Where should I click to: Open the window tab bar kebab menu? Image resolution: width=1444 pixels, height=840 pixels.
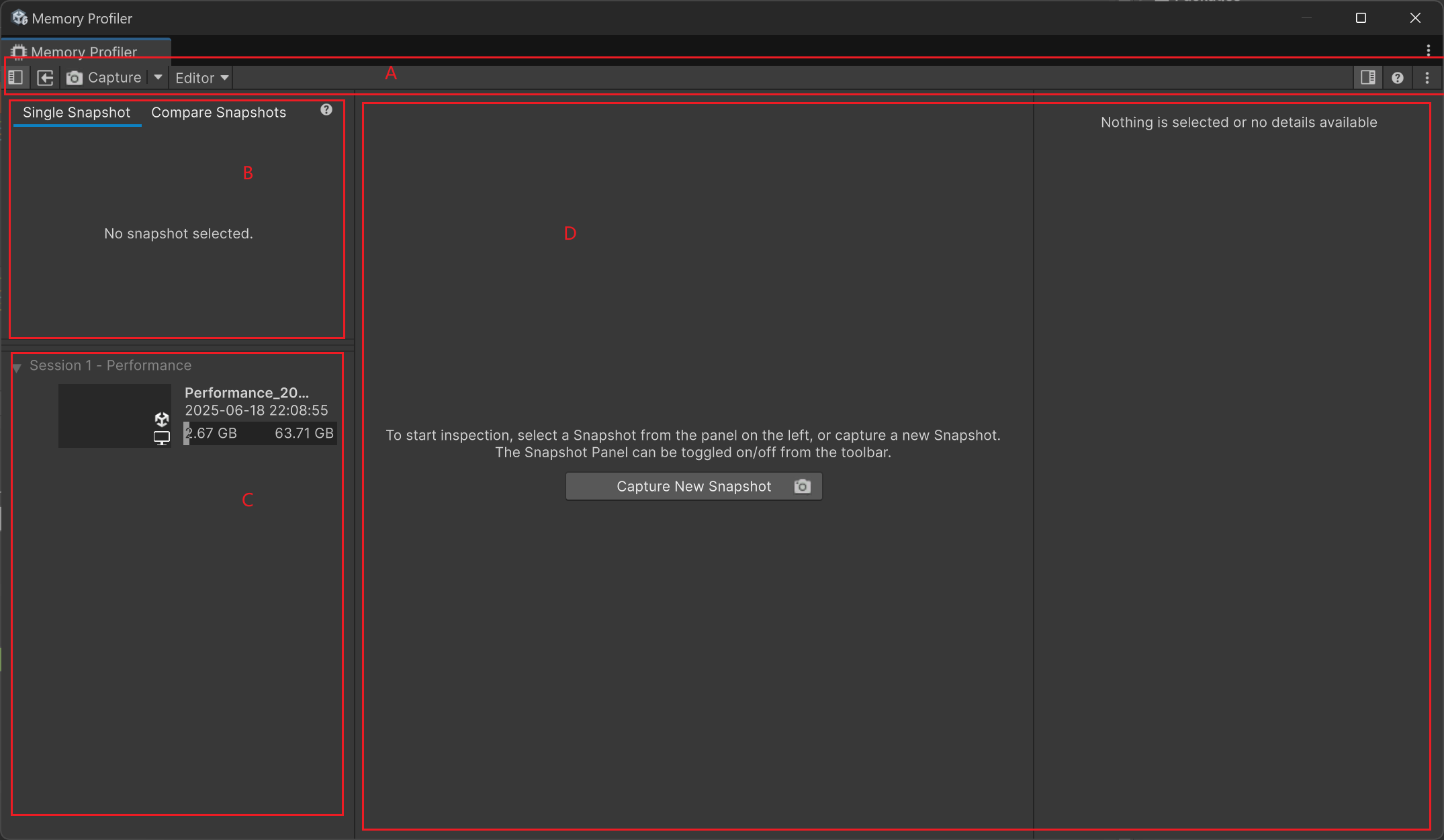(x=1429, y=50)
